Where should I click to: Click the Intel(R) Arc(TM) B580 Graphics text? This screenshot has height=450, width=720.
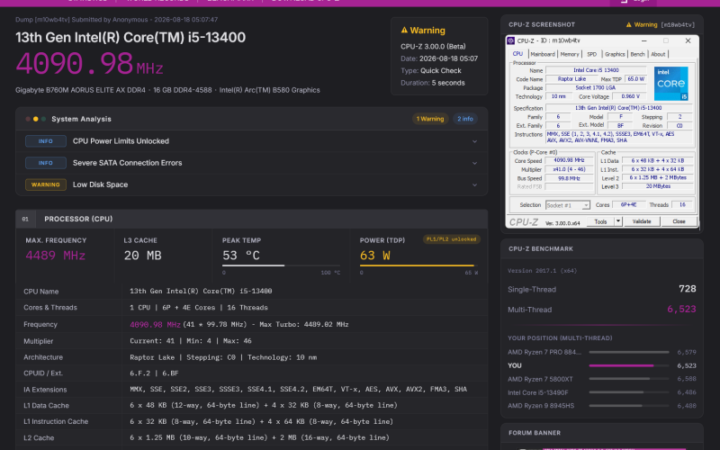pyautogui.click(x=270, y=90)
